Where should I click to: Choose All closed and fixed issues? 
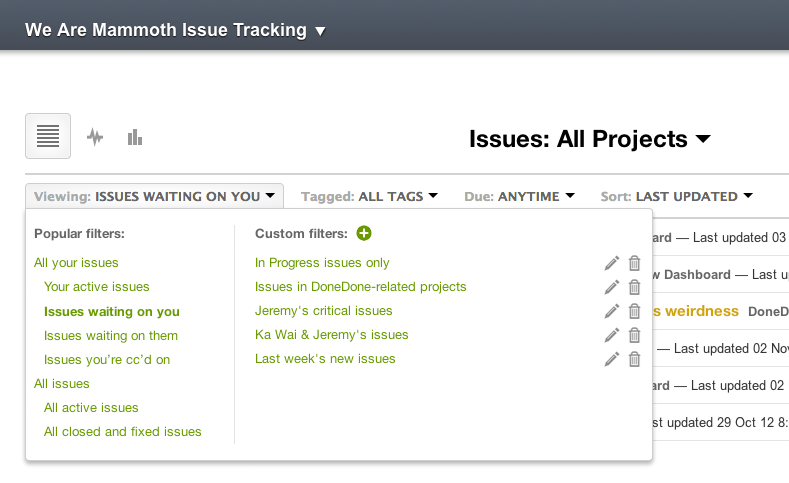click(123, 431)
